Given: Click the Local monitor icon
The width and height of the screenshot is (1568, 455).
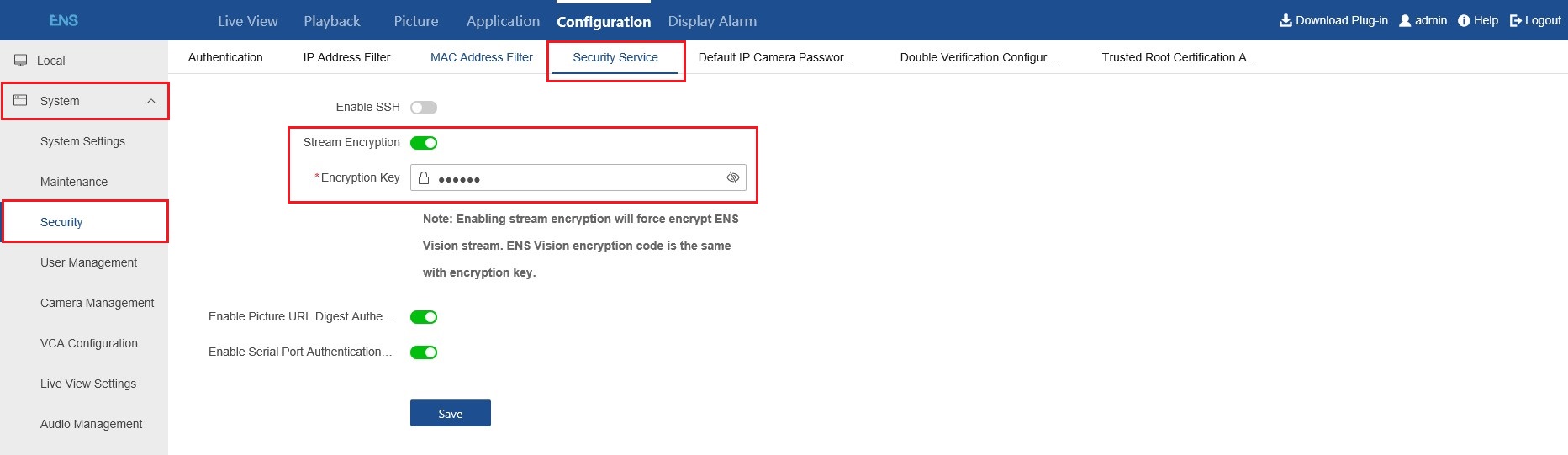Looking at the screenshot, I should pos(21,61).
